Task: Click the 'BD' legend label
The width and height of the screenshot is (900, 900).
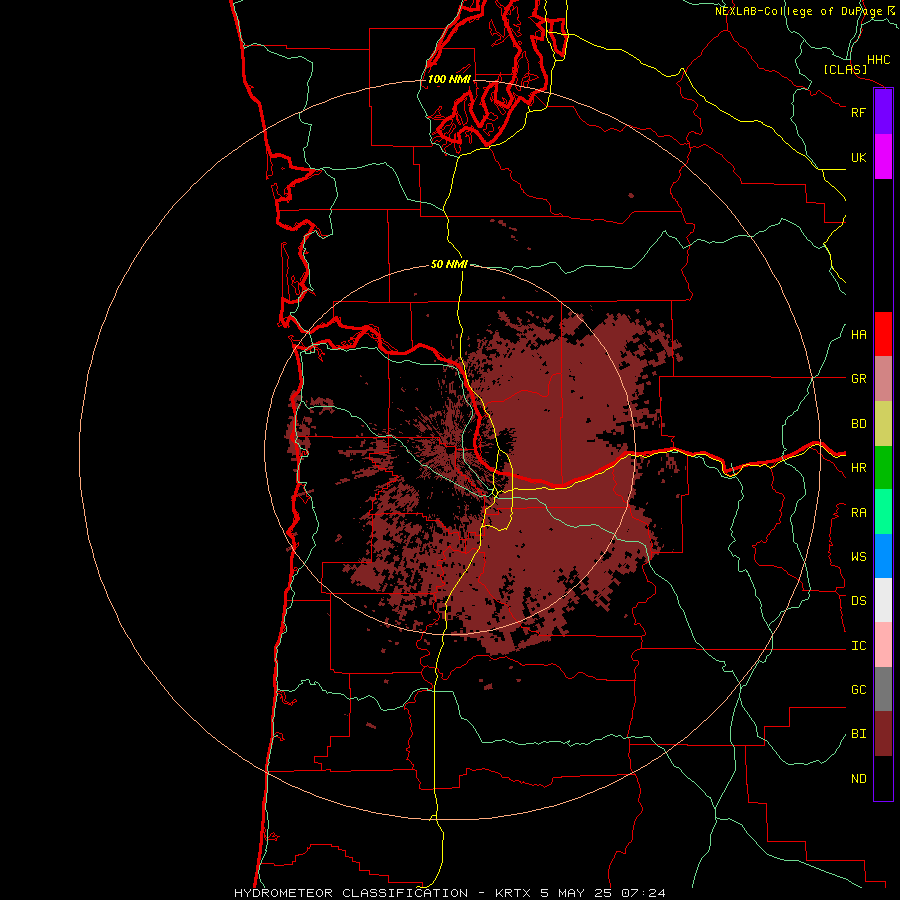Action: point(858,424)
